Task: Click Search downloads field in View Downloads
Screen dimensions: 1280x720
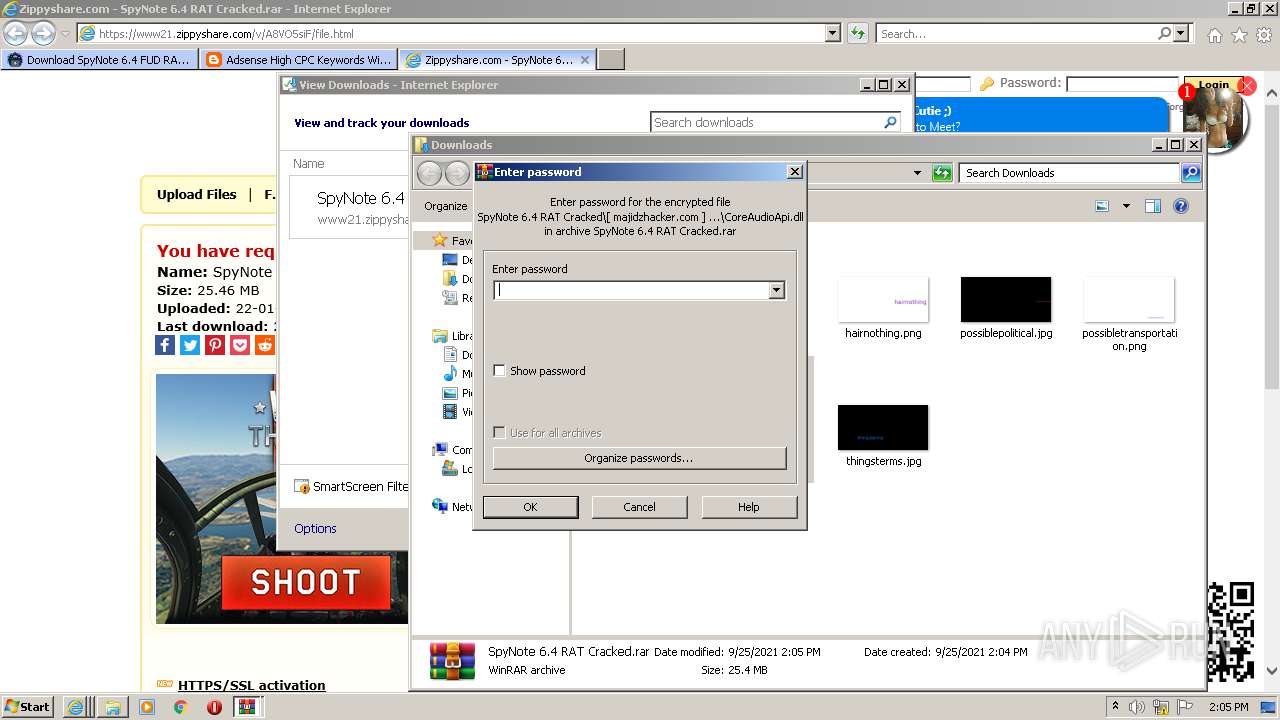Action: (x=766, y=122)
